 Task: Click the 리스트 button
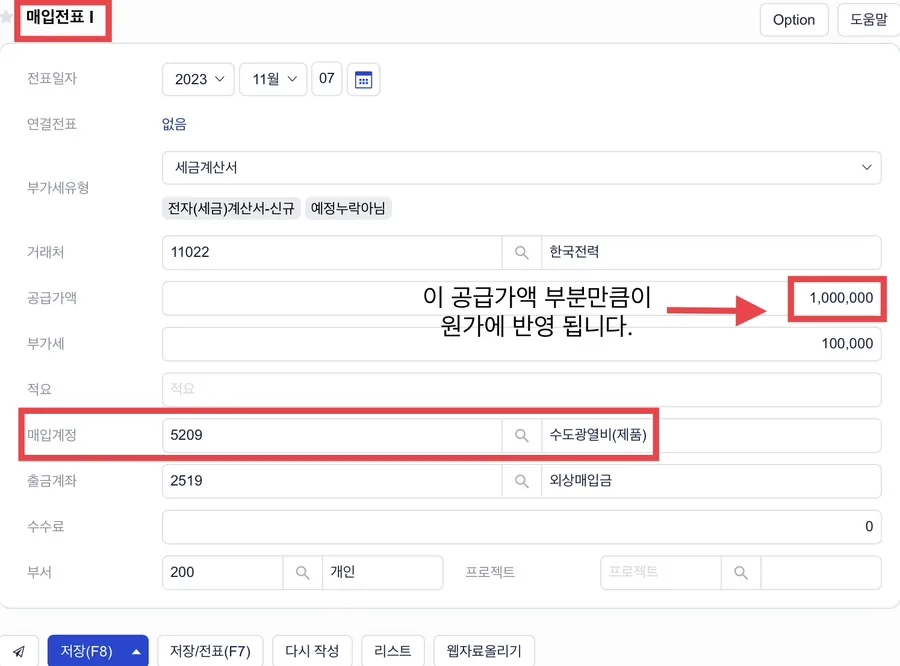pos(393,651)
